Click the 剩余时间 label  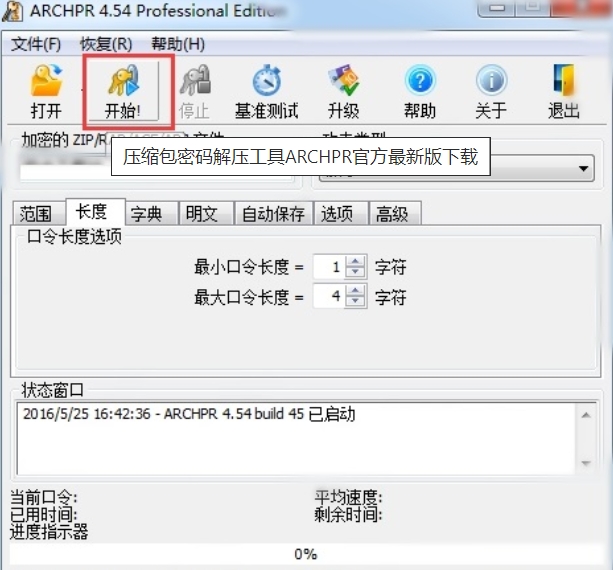coord(348,514)
